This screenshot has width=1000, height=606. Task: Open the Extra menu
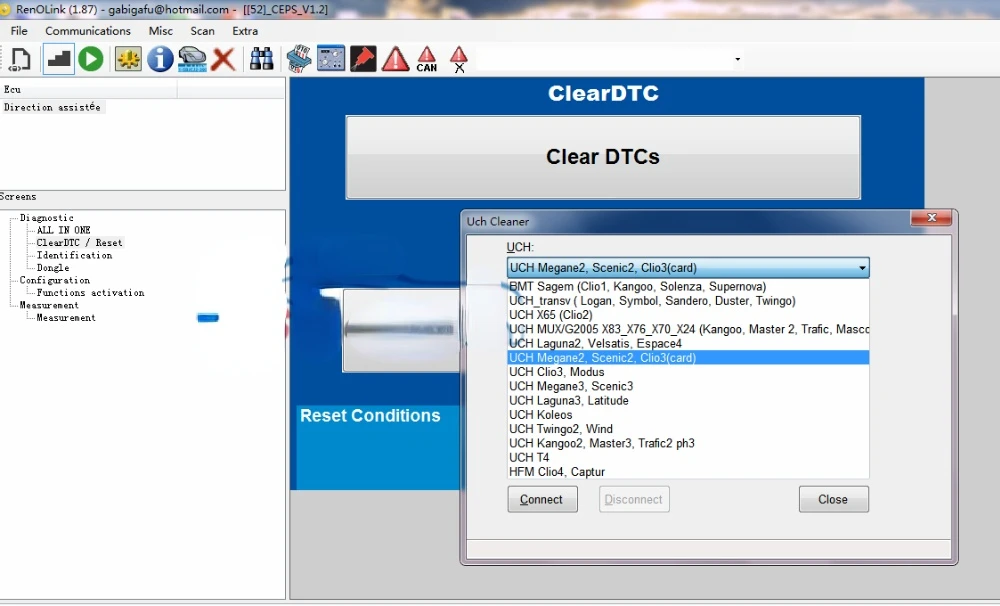pyautogui.click(x=245, y=31)
